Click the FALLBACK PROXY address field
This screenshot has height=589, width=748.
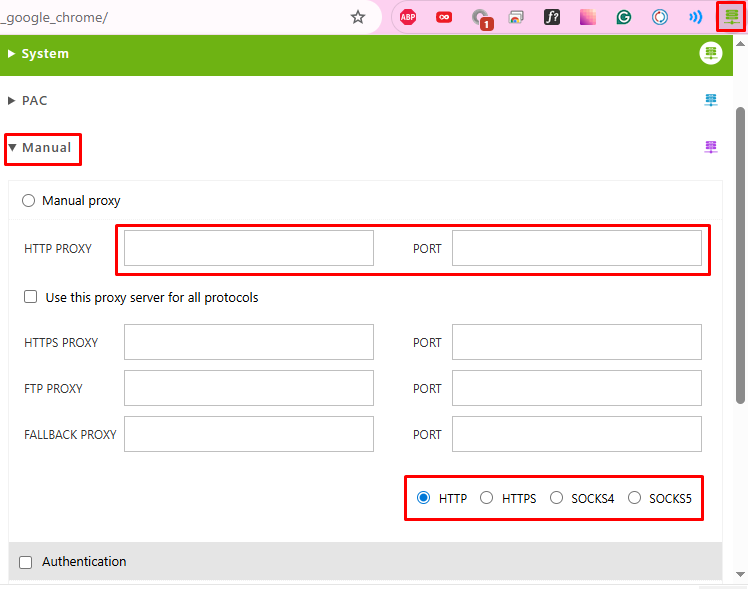coord(248,434)
